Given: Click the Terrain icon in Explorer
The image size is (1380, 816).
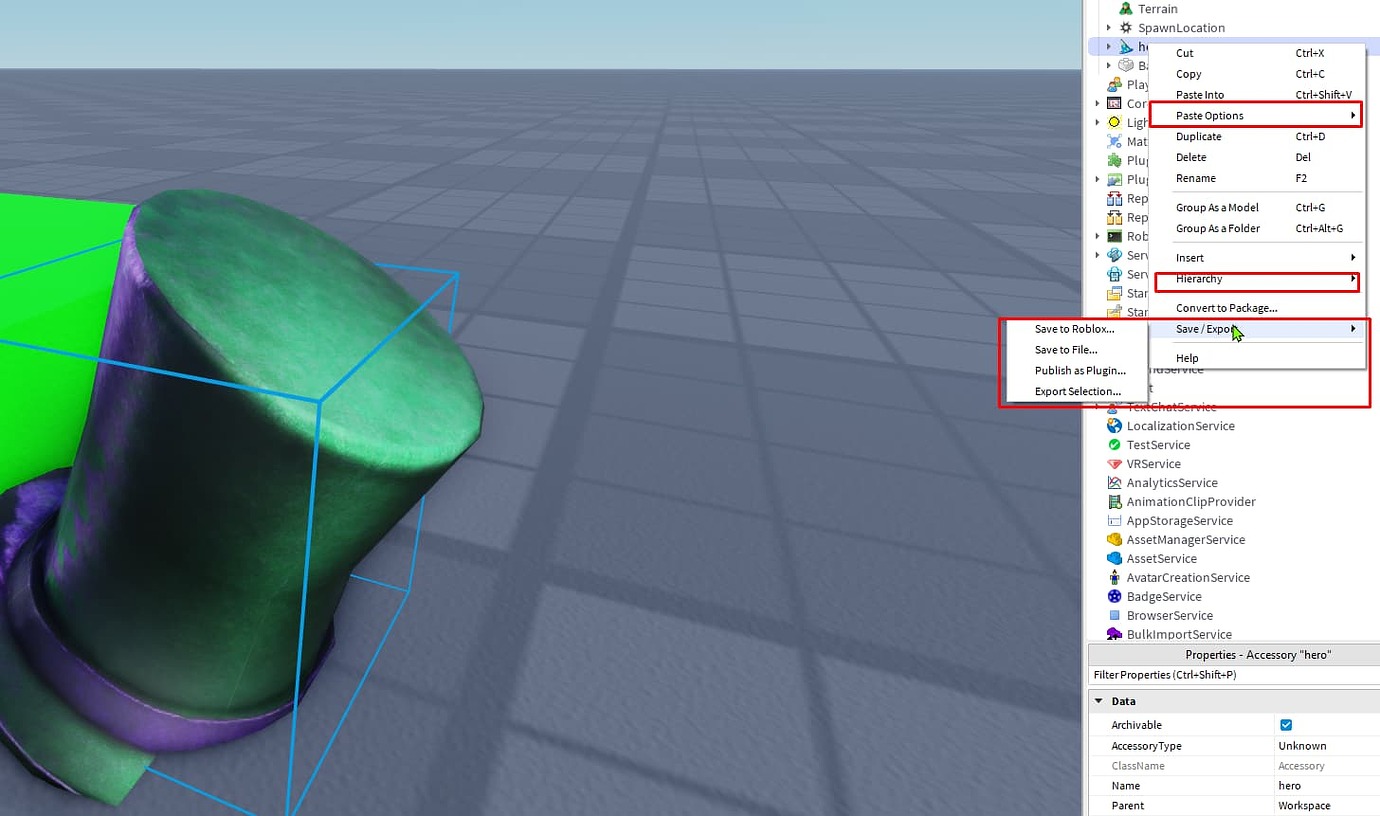Looking at the screenshot, I should (x=1126, y=9).
